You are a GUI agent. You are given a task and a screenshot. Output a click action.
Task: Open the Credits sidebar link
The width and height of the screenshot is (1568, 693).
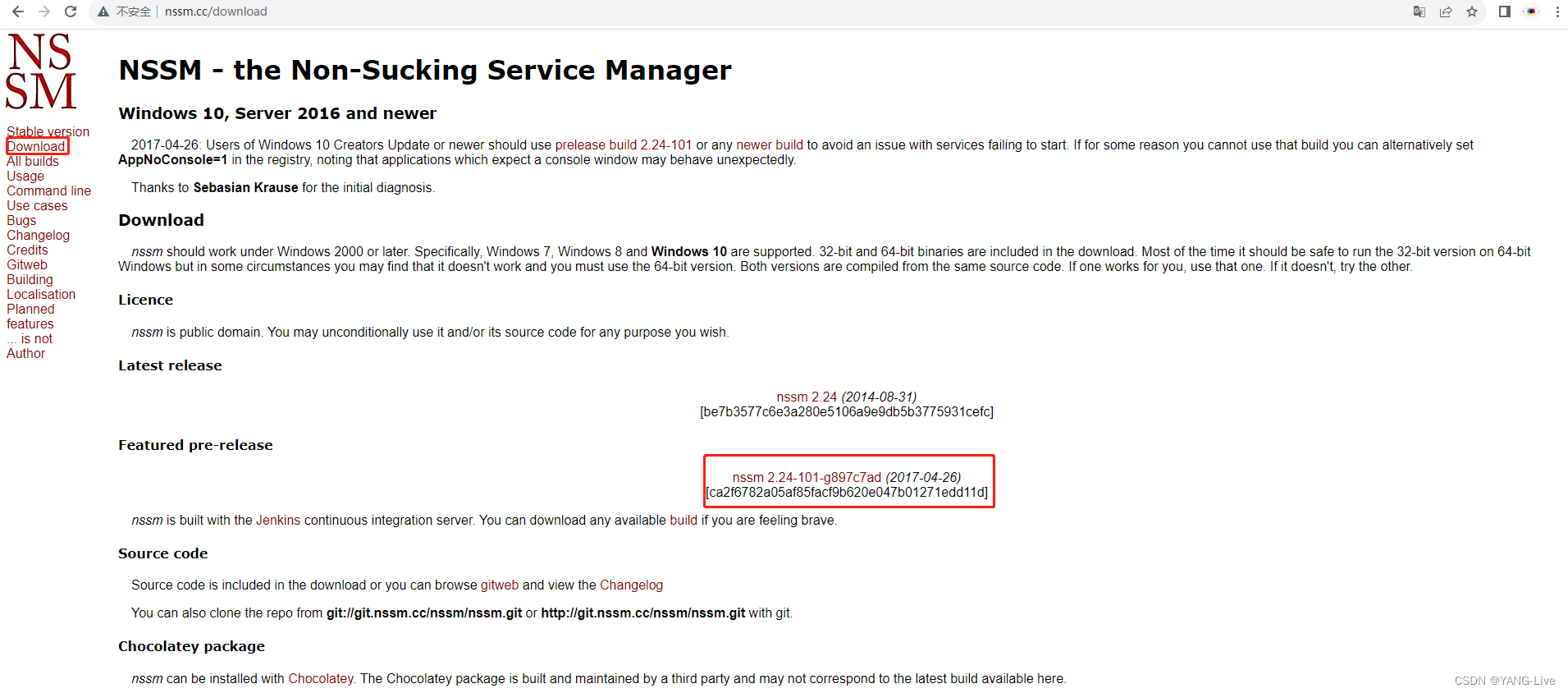pyautogui.click(x=27, y=250)
